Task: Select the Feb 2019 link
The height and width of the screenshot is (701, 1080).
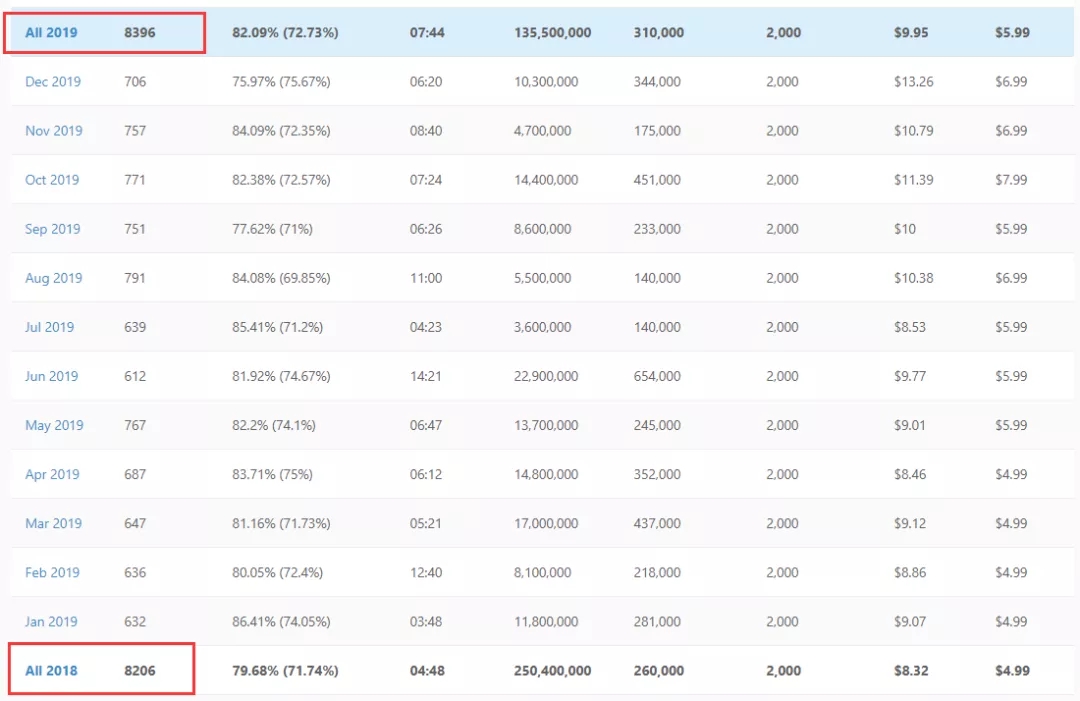Action: point(52,572)
